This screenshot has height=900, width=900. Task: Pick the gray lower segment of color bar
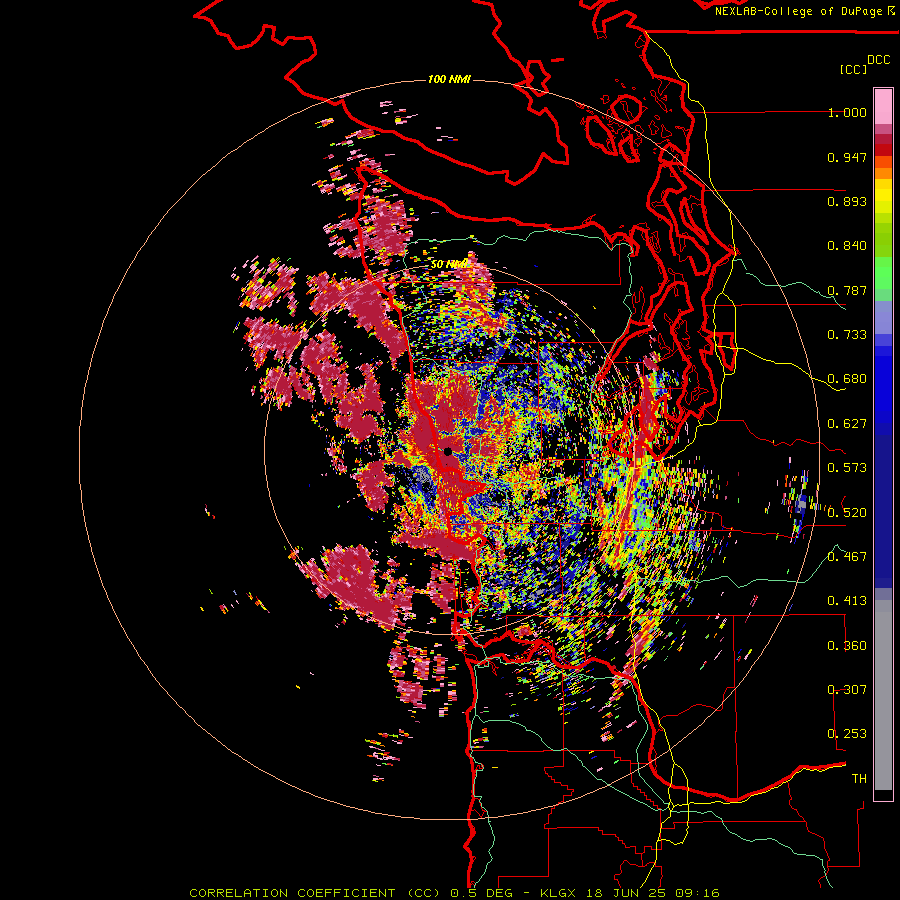883,700
